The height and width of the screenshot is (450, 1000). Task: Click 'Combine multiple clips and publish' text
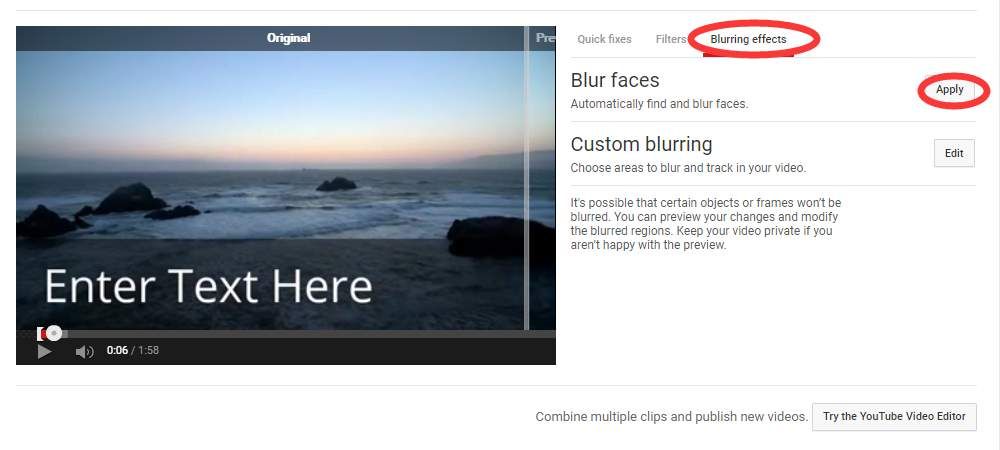(671, 416)
